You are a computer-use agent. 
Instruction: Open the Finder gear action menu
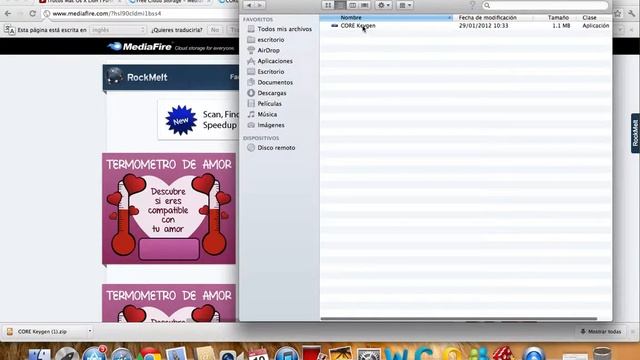383,5
